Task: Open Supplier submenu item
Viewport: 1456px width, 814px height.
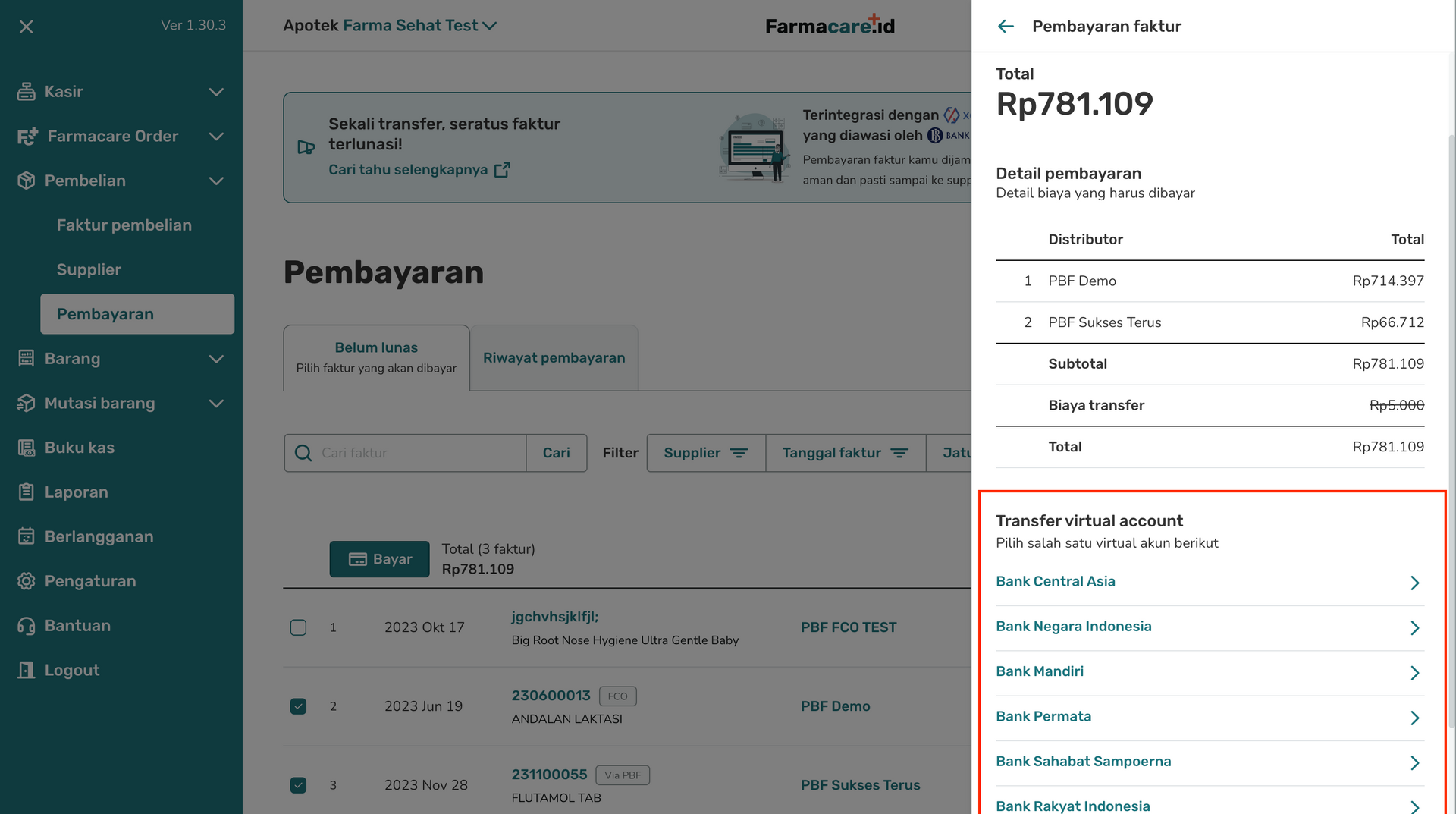Action: (89, 270)
